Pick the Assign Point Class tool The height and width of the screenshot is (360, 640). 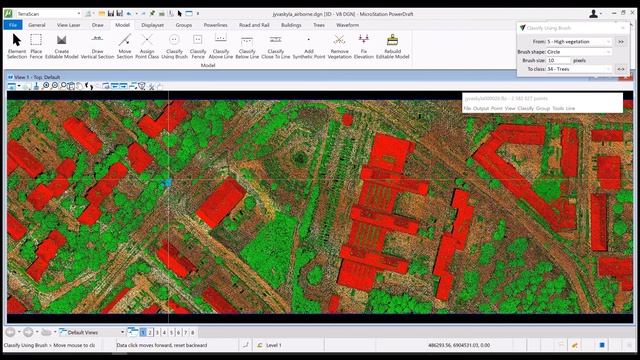point(147,46)
